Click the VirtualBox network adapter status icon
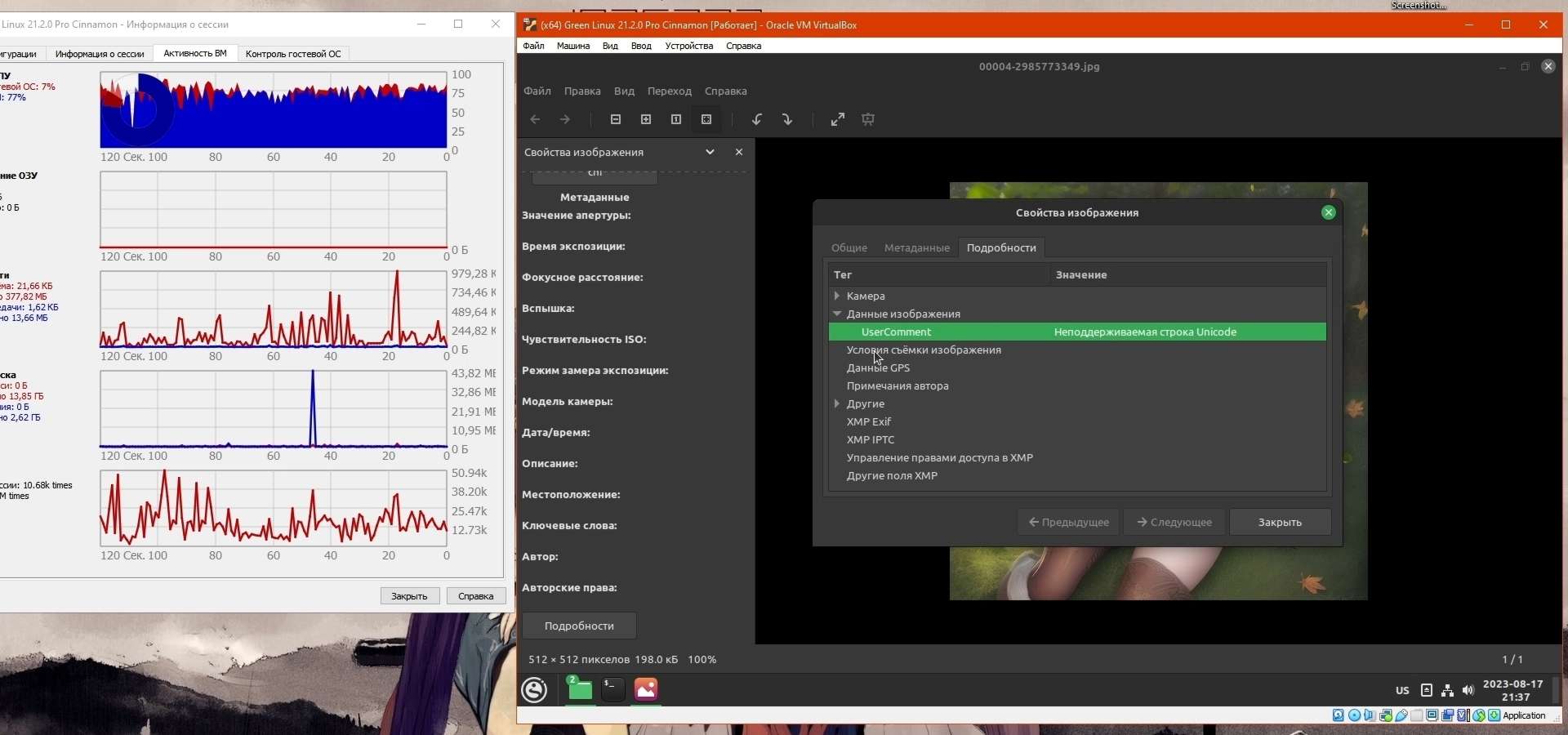1568x735 pixels. tap(1386, 715)
